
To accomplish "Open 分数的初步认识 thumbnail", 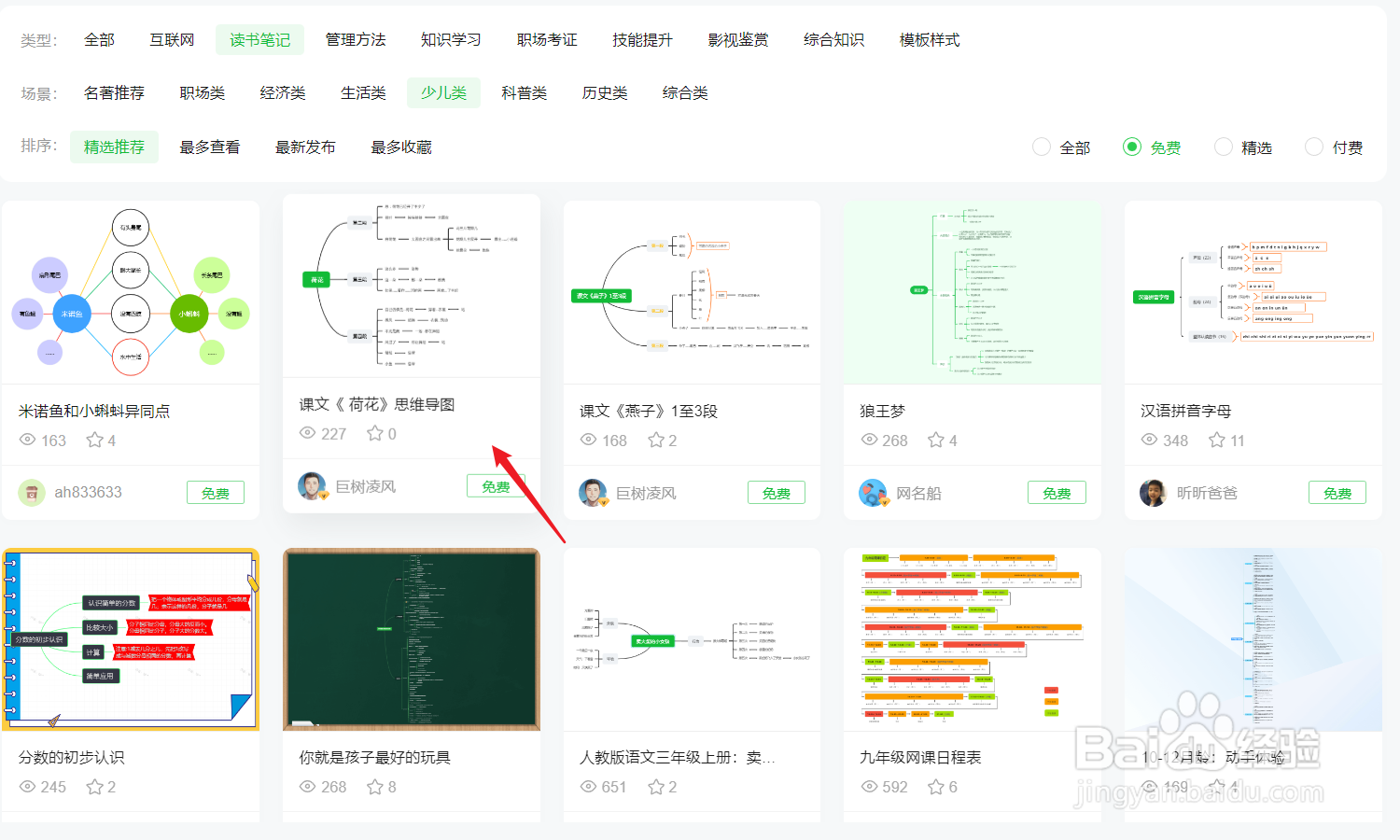I will pos(131,639).
